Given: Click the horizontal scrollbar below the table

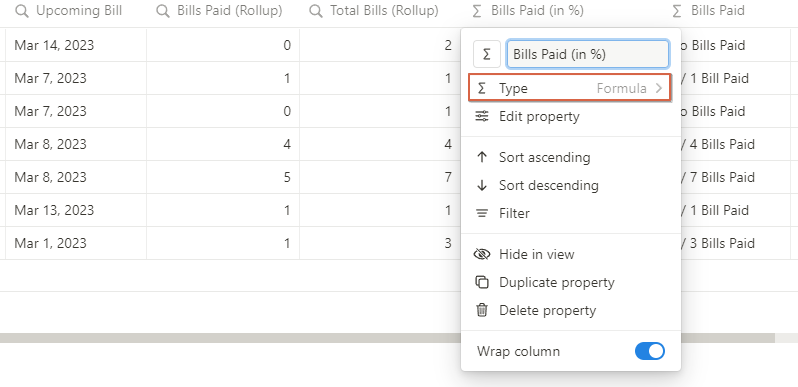Looking at the screenshot, I should pos(387,338).
